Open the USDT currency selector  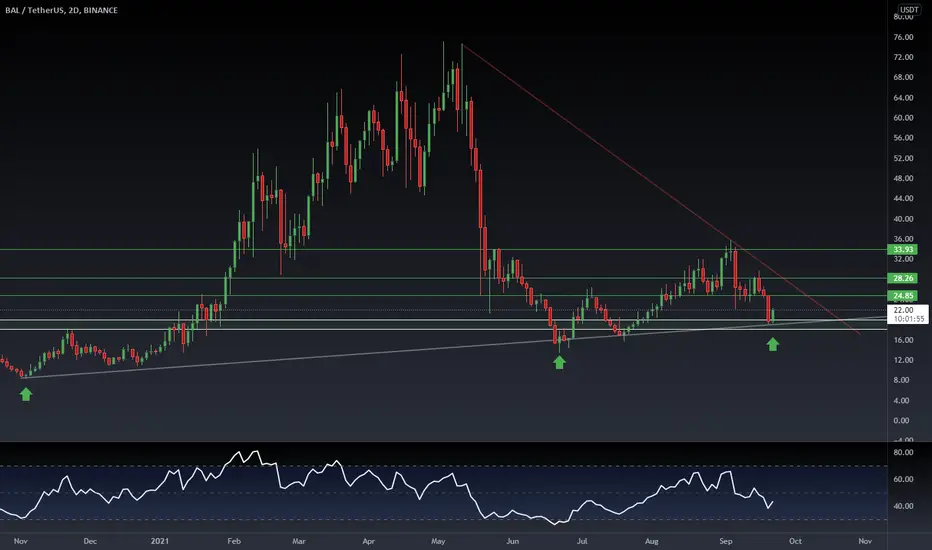coord(909,9)
